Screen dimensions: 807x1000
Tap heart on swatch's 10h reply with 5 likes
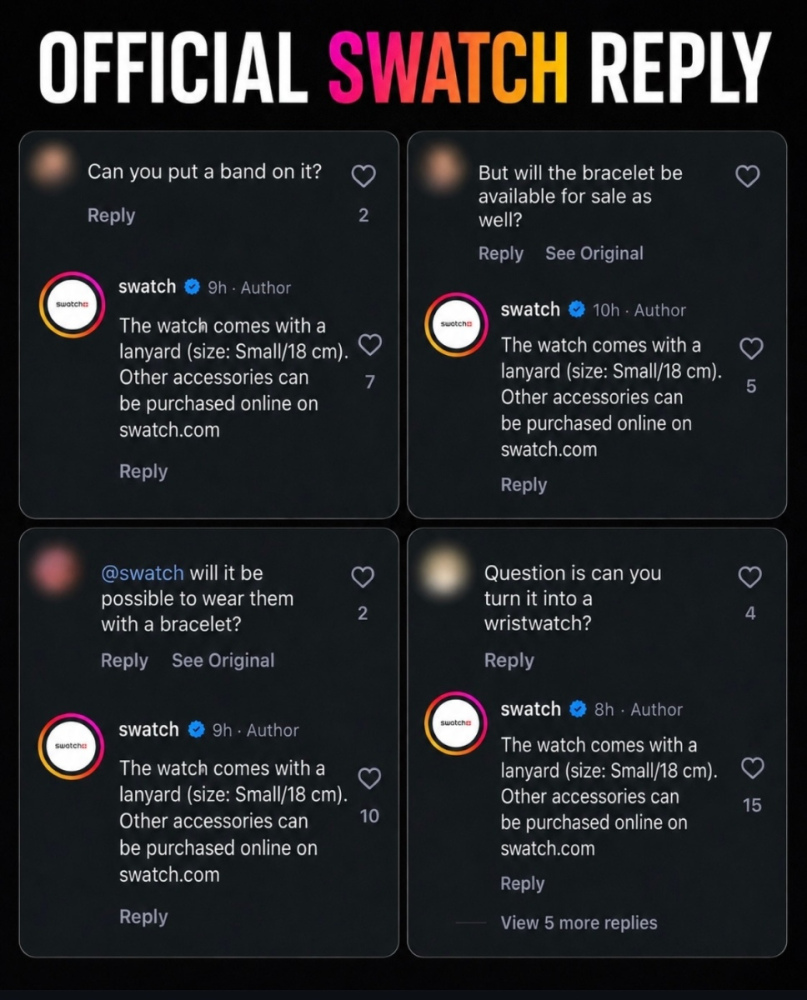click(751, 348)
